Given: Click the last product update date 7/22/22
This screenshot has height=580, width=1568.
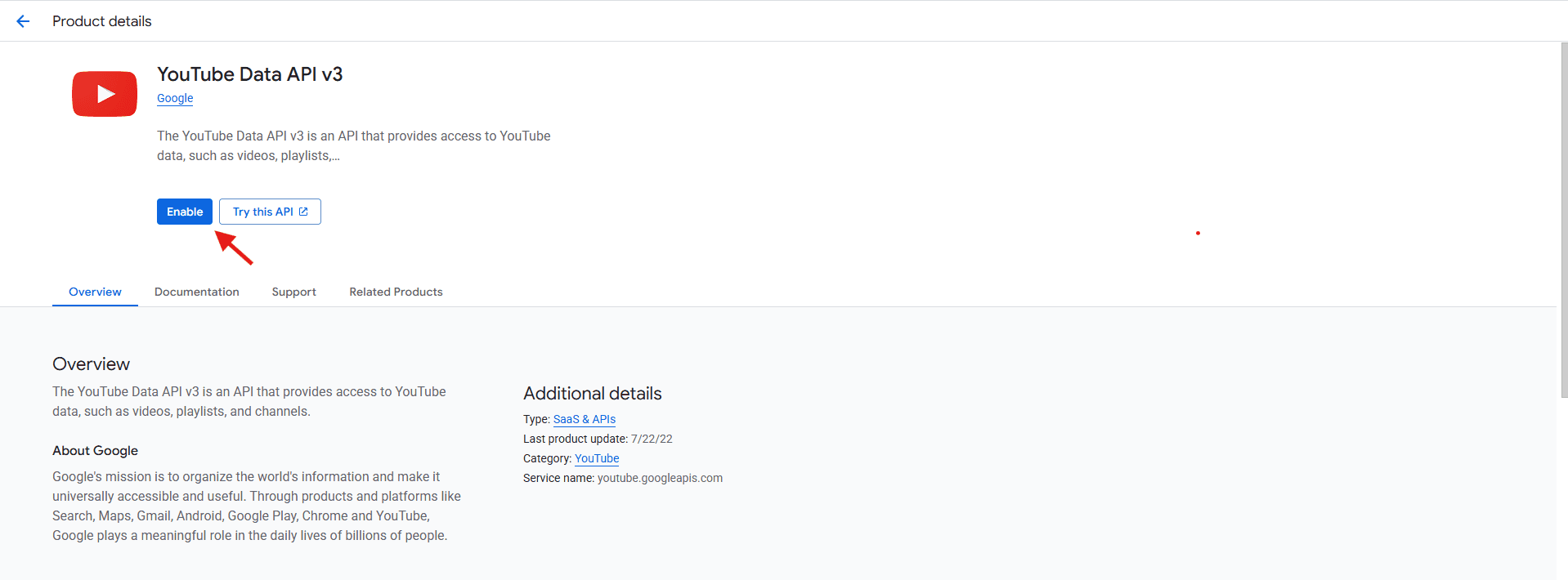Looking at the screenshot, I should point(652,439).
